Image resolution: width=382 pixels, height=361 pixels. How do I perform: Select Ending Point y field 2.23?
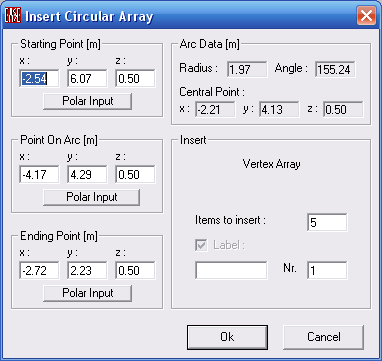click(x=87, y=270)
